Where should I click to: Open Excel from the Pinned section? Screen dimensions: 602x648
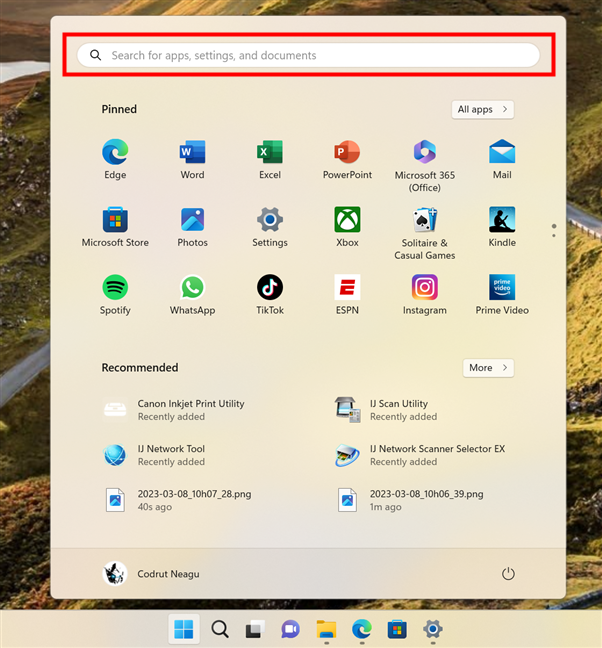click(270, 160)
